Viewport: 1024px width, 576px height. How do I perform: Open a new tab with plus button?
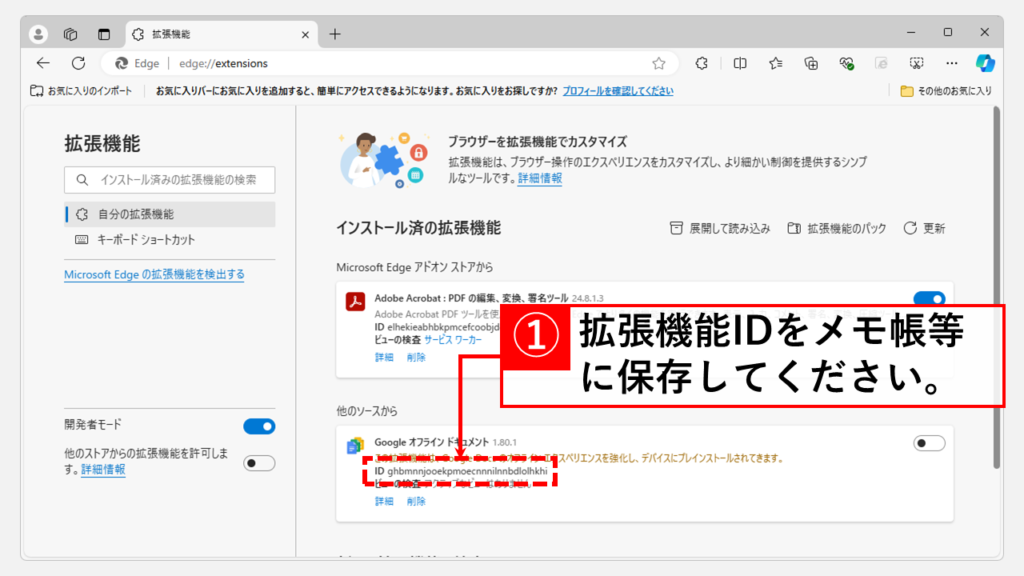(x=335, y=33)
